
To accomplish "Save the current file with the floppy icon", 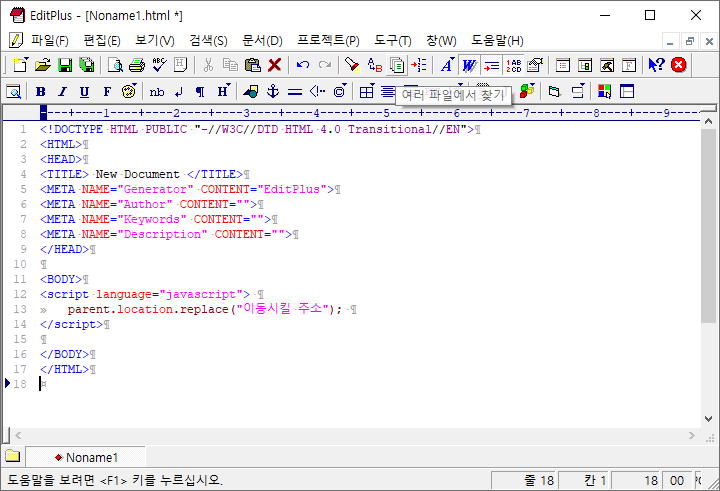I will (x=65, y=65).
